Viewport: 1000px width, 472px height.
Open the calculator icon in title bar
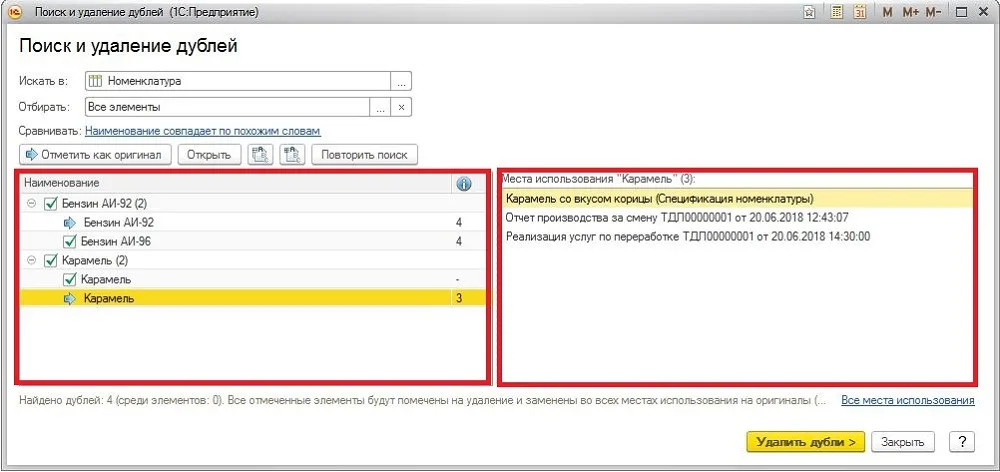coord(837,12)
